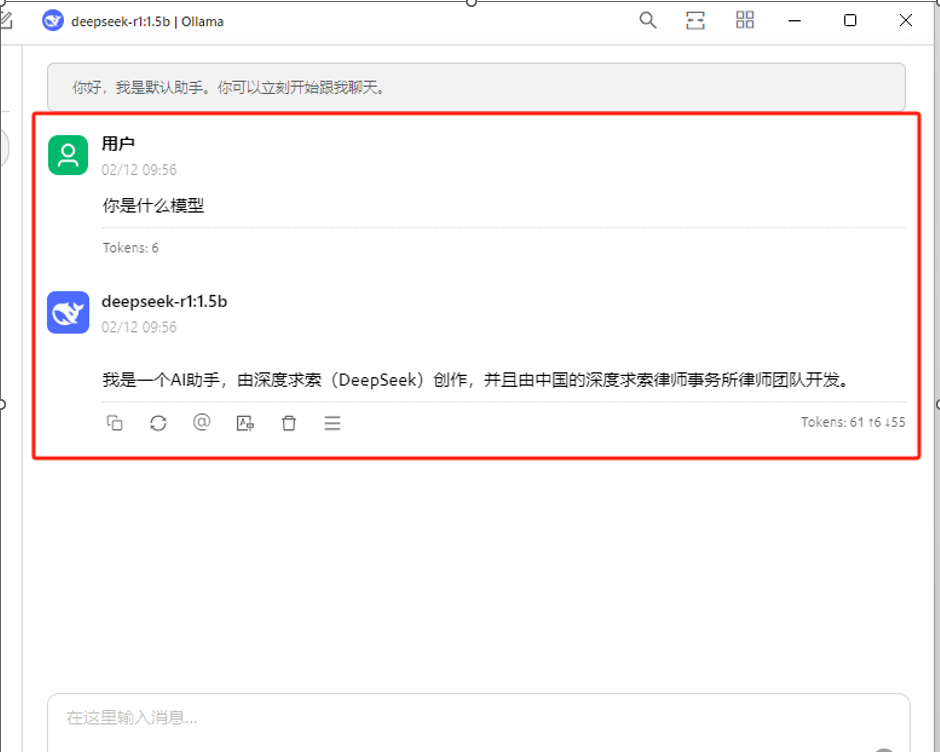Select the deepseek-r1:1.5b | Ollama model title
The image size is (940, 752).
coord(147,22)
